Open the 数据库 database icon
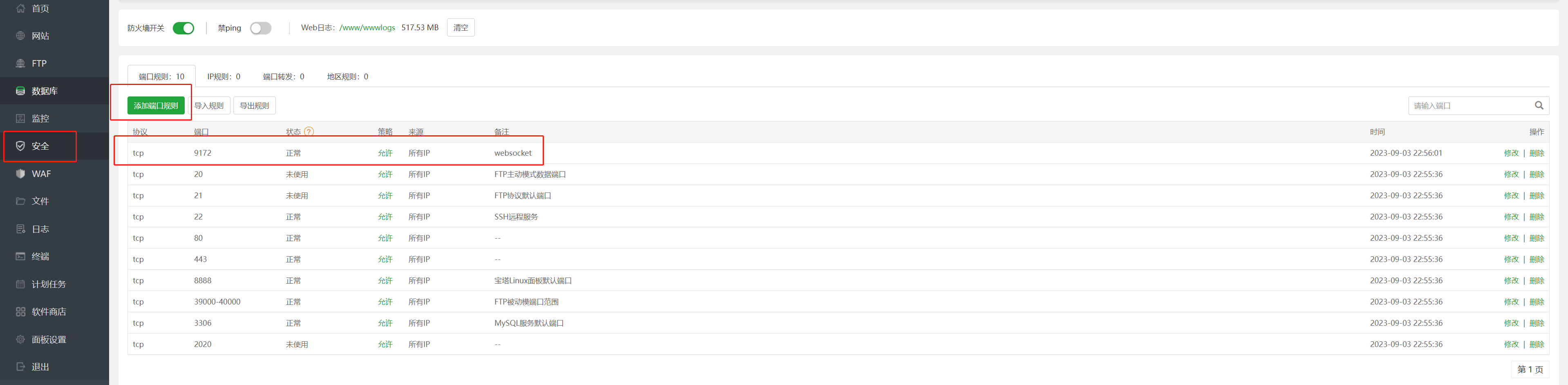 pyautogui.click(x=20, y=91)
